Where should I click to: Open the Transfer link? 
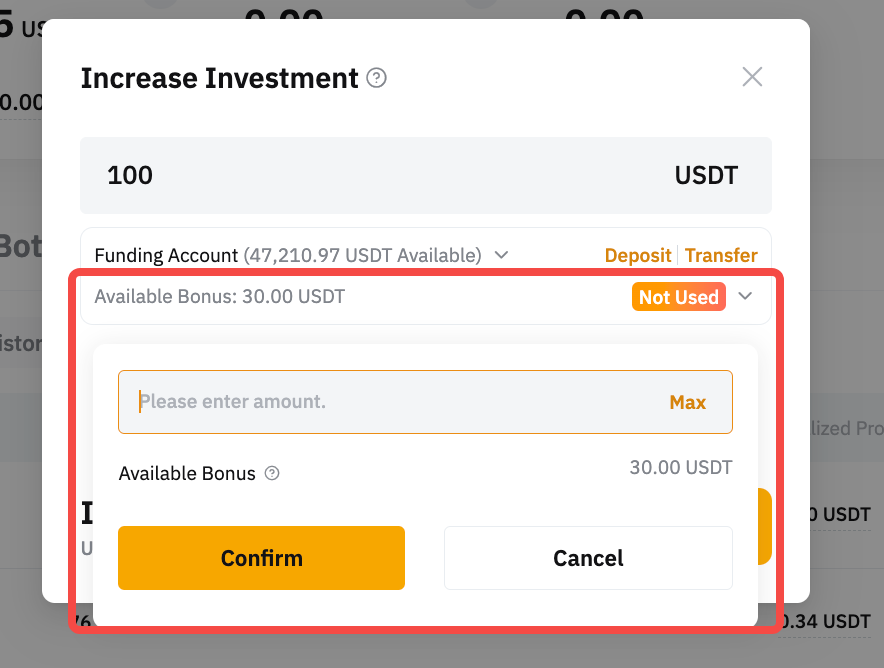721,255
